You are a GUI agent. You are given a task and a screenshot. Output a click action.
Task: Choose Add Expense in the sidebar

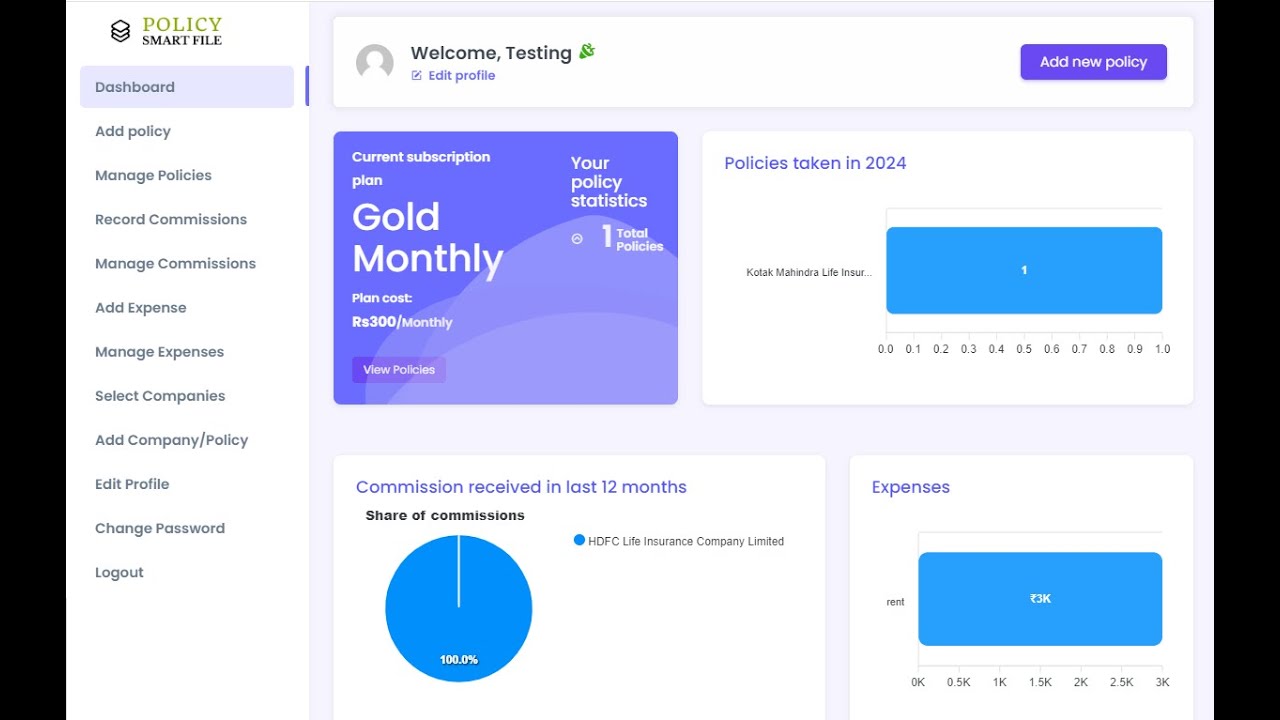coord(141,307)
